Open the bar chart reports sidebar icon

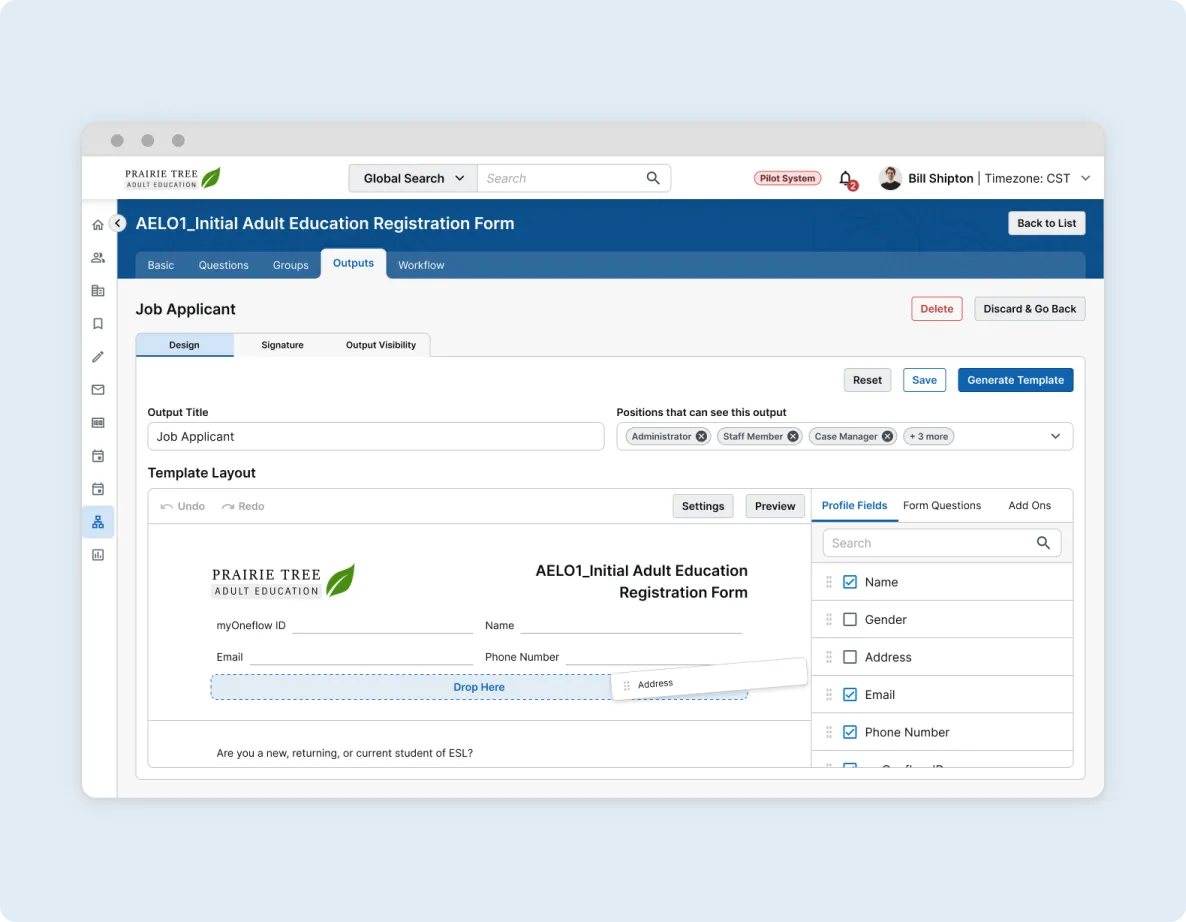[x=98, y=555]
